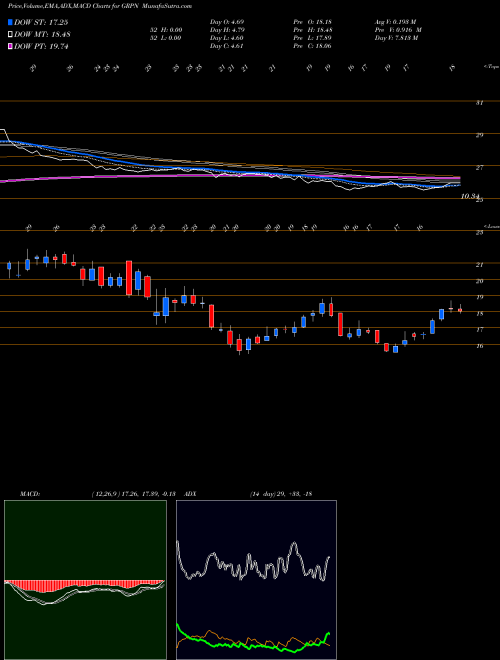
Task: Open the ADX indicator panel
Action: pyautogui.click(x=256, y=580)
